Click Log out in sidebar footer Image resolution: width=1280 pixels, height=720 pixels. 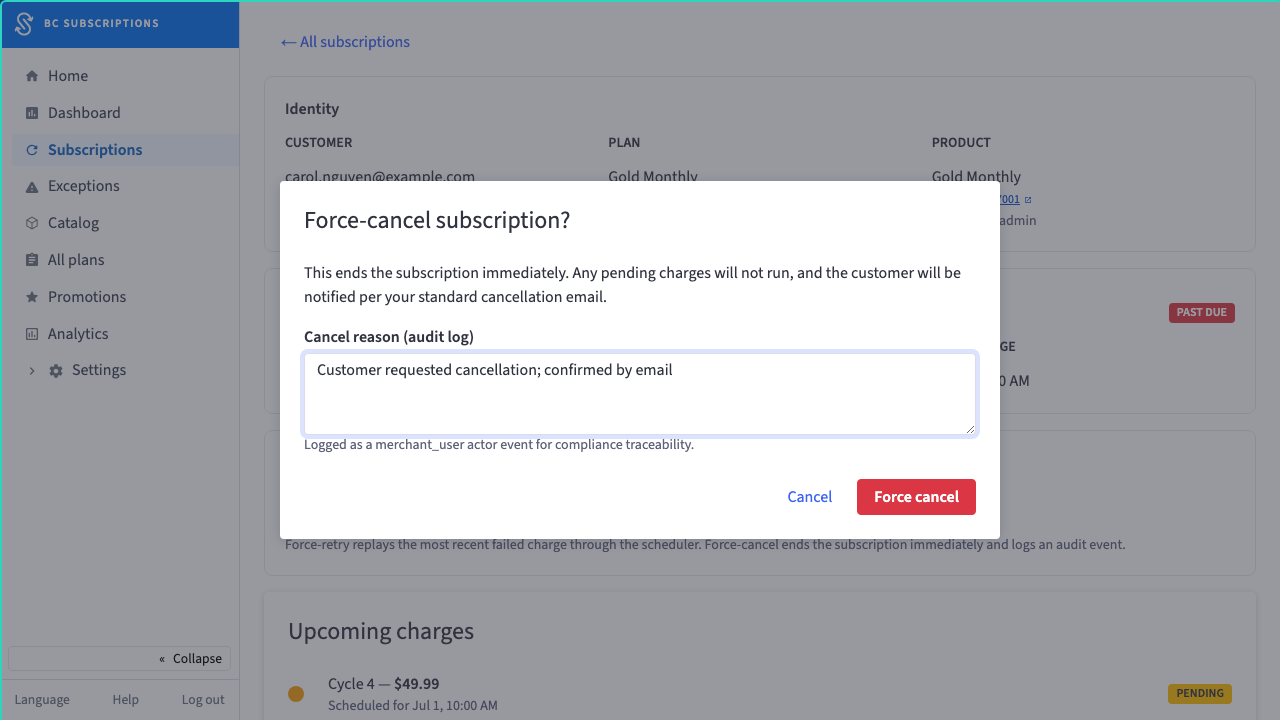(203, 700)
